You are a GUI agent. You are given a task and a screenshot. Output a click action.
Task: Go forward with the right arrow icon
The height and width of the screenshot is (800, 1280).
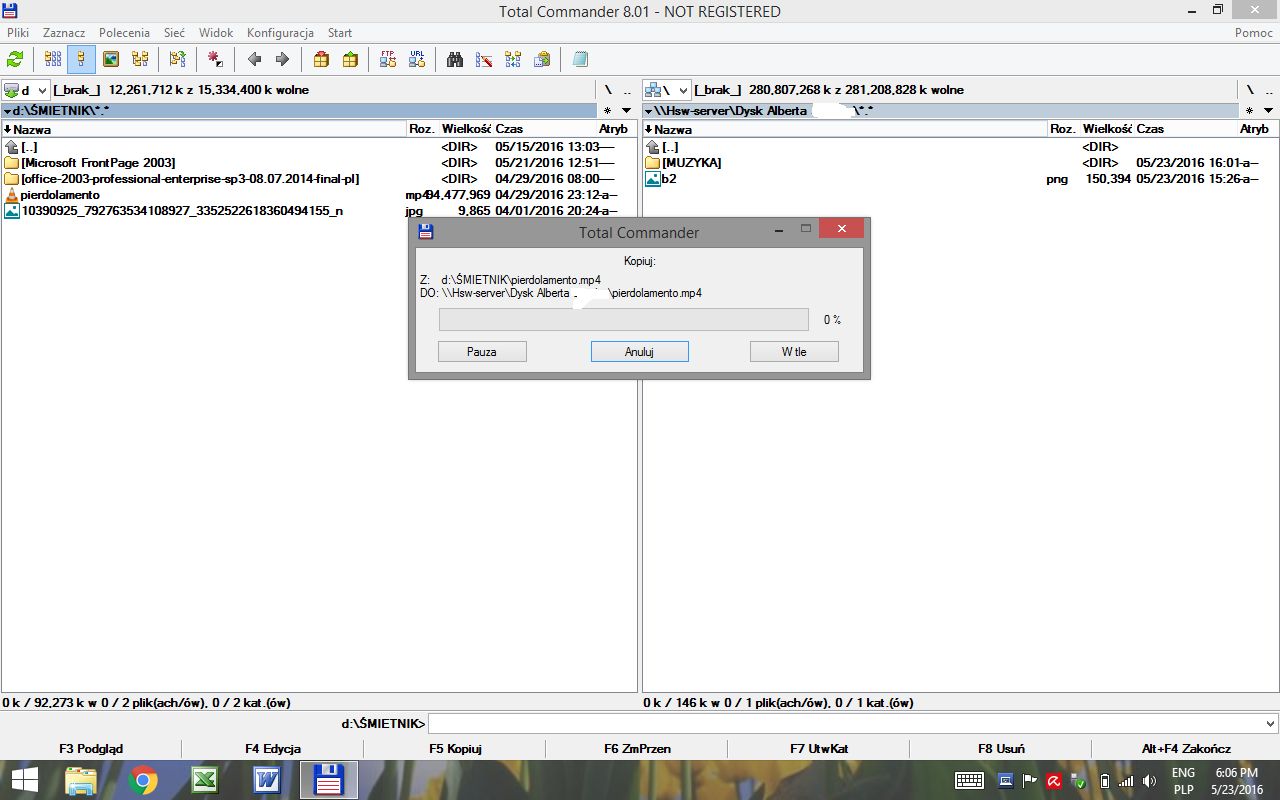[282, 59]
